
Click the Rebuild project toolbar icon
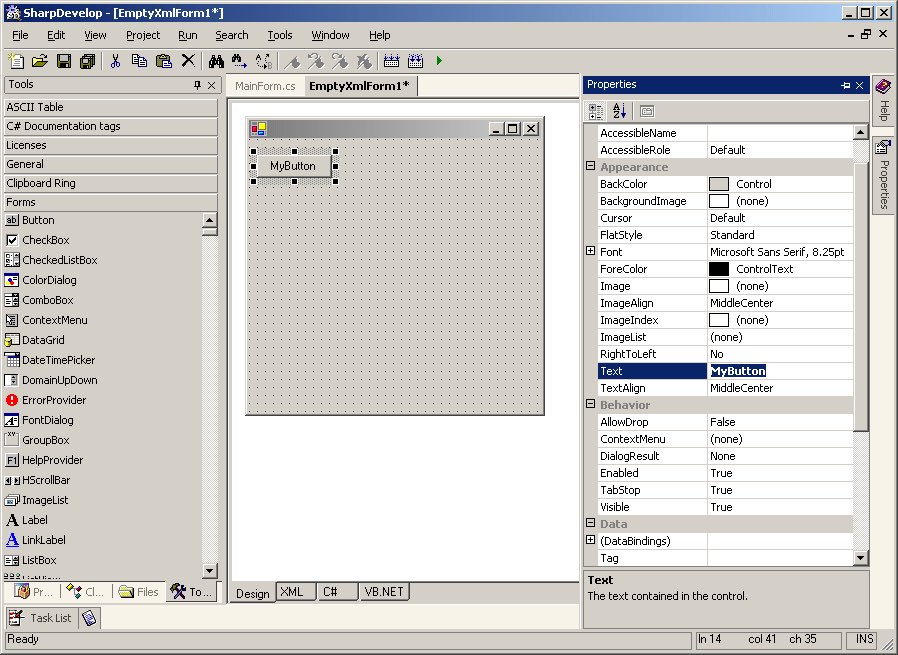tap(415, 61)
